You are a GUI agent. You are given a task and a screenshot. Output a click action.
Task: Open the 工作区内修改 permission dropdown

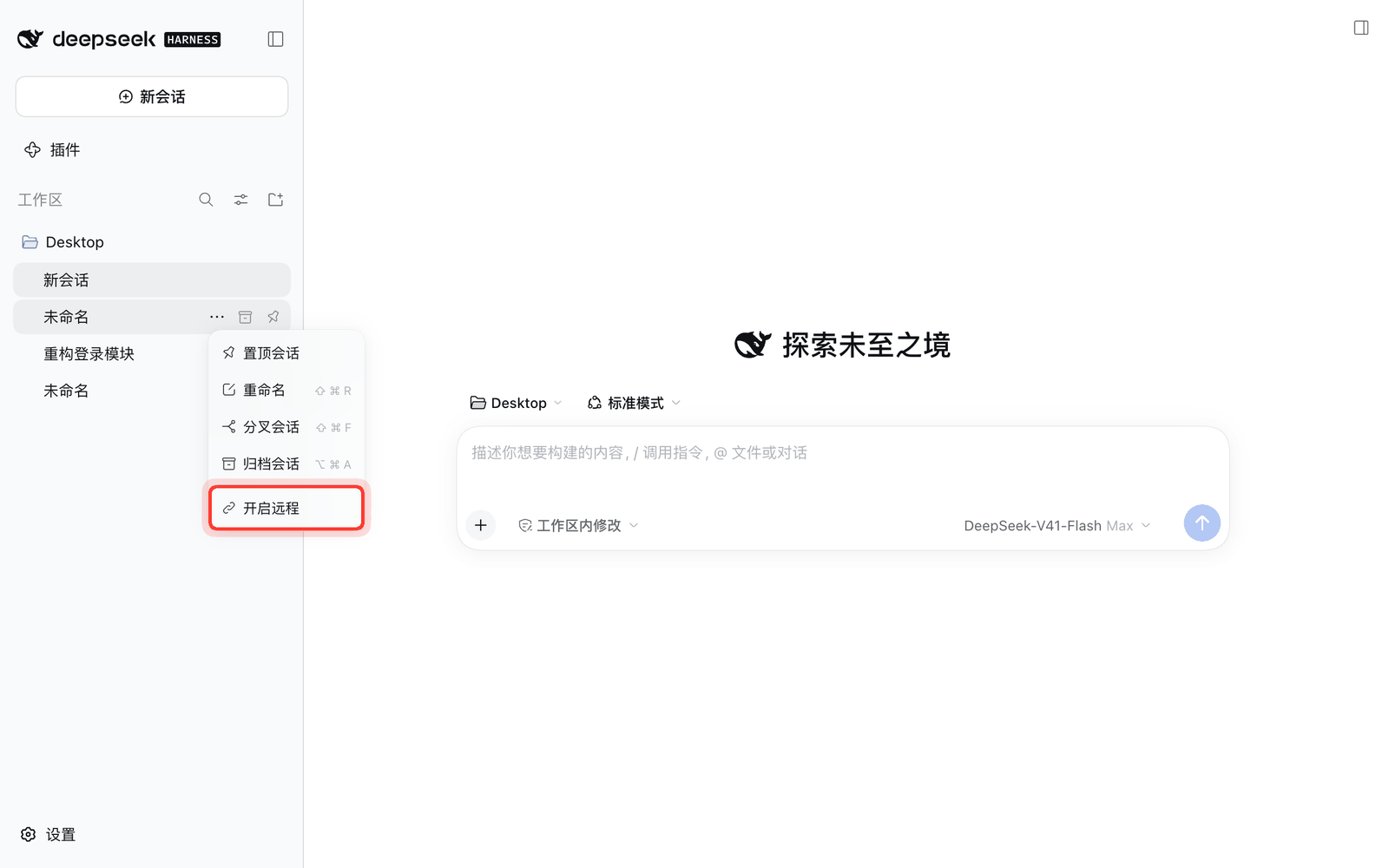pos(578,525)
